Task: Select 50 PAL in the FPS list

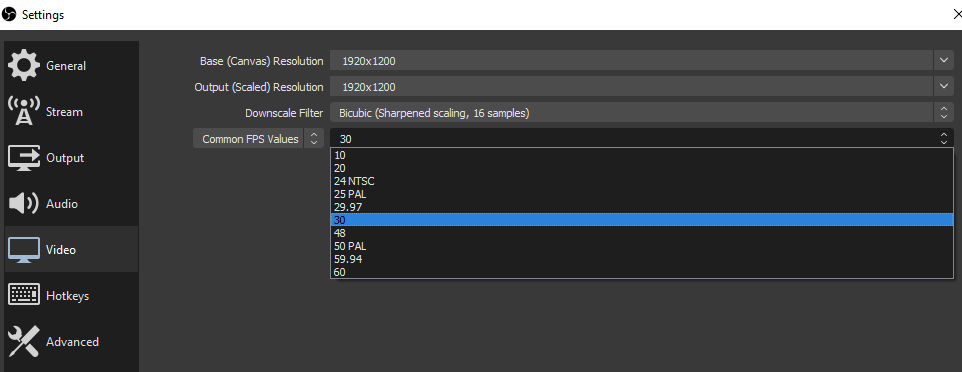Action: (x=642, y=246)
